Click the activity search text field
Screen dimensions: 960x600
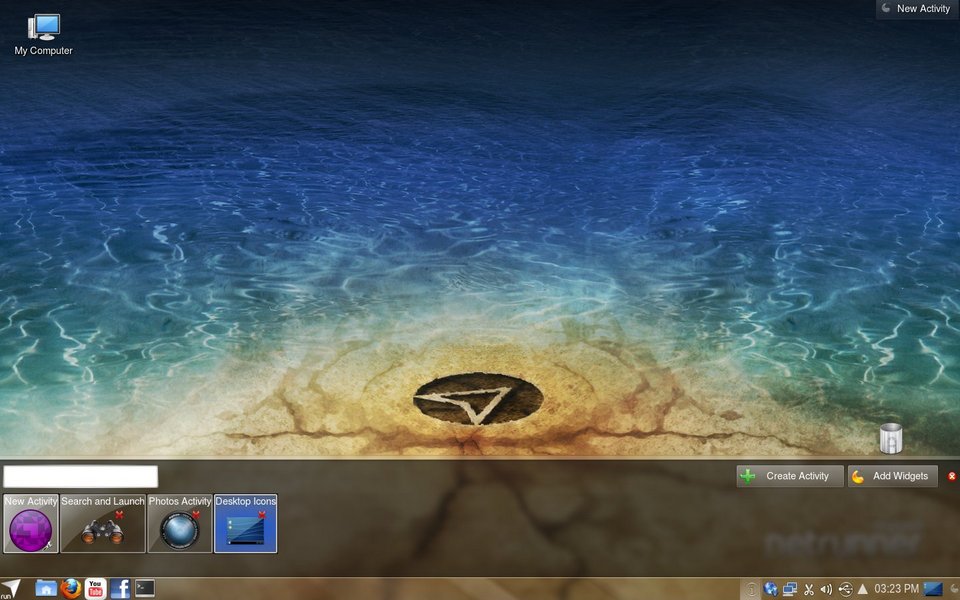tap(80, 476)
